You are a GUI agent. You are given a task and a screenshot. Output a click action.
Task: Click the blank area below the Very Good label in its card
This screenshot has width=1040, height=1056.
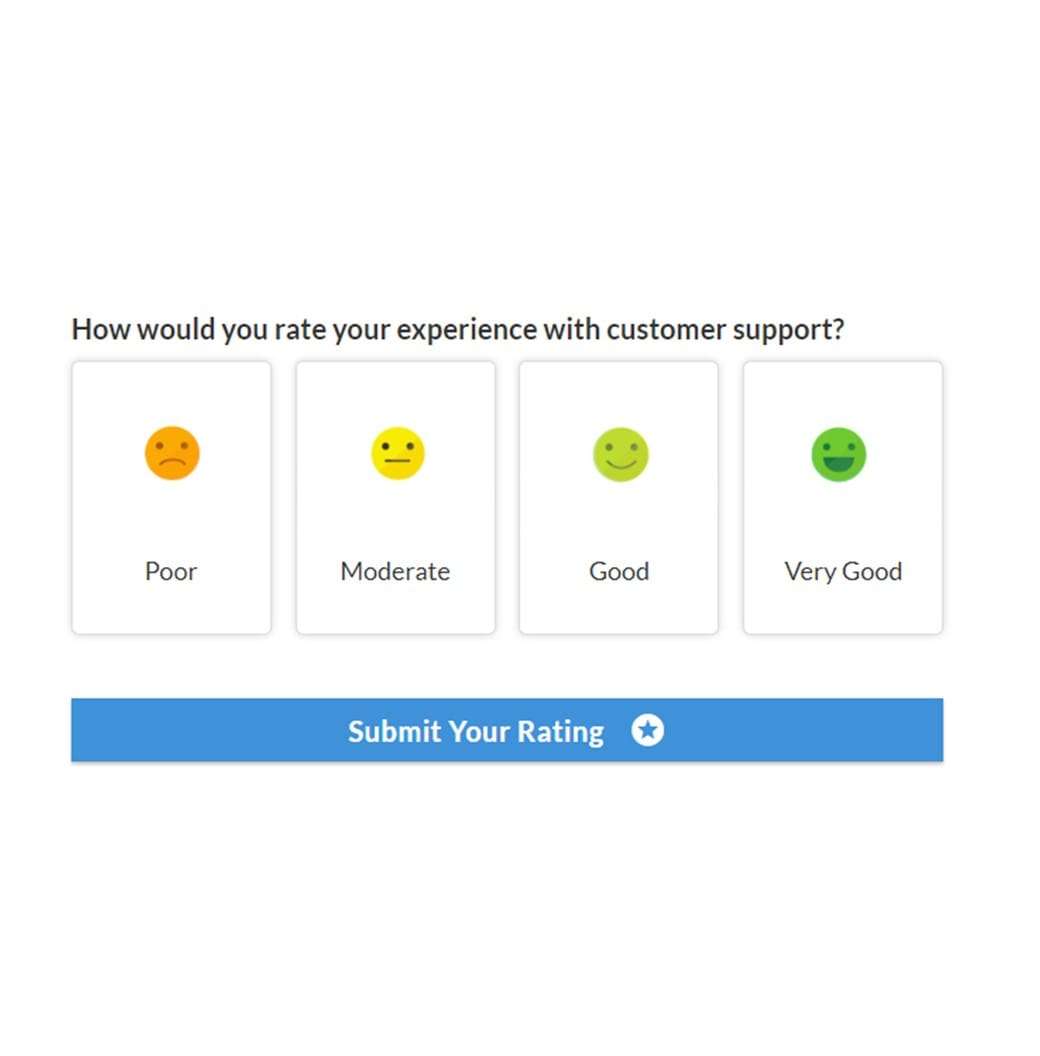tap(843, 609)
